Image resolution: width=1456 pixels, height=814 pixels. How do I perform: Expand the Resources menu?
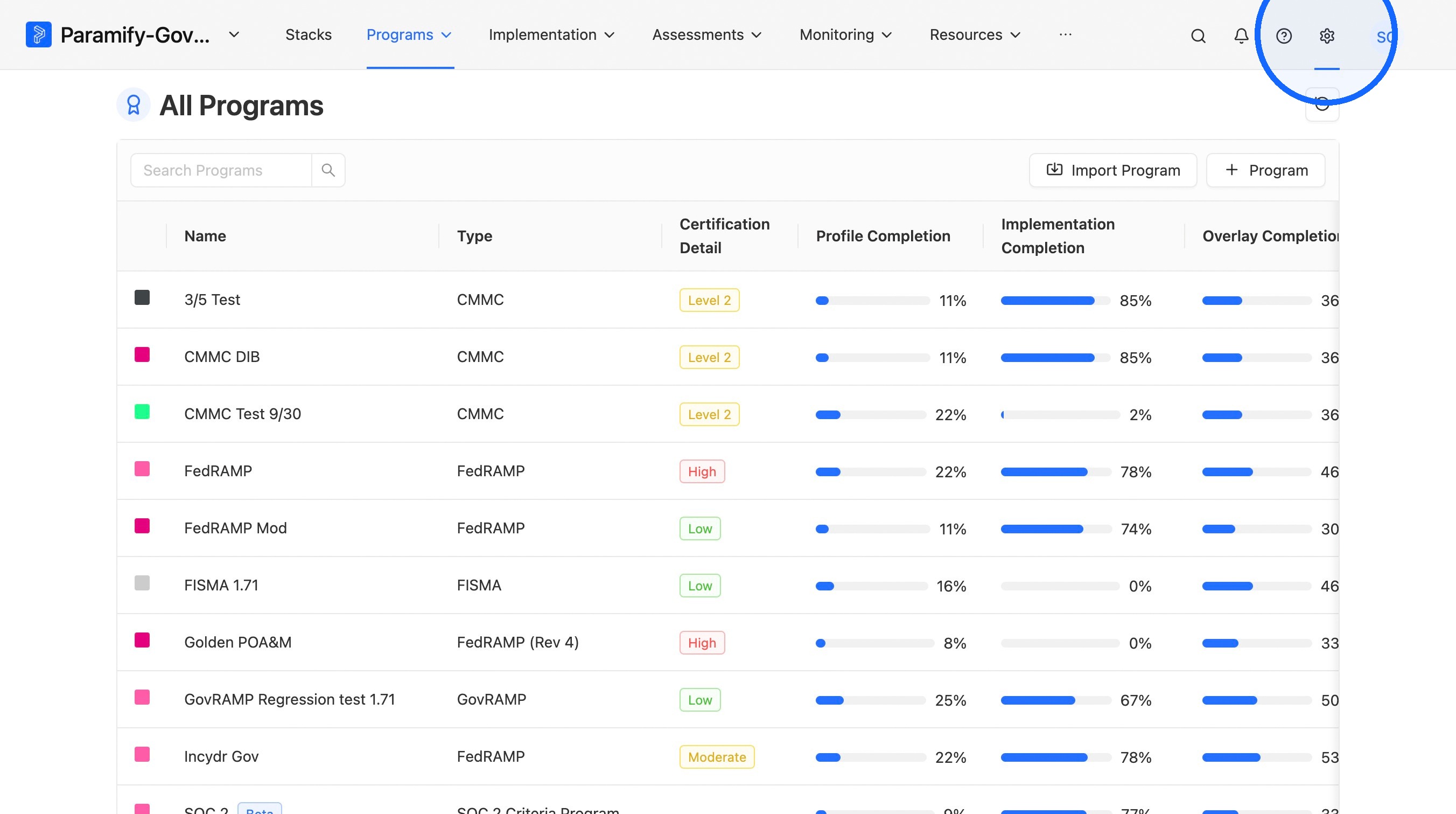(x=976, y=35)
